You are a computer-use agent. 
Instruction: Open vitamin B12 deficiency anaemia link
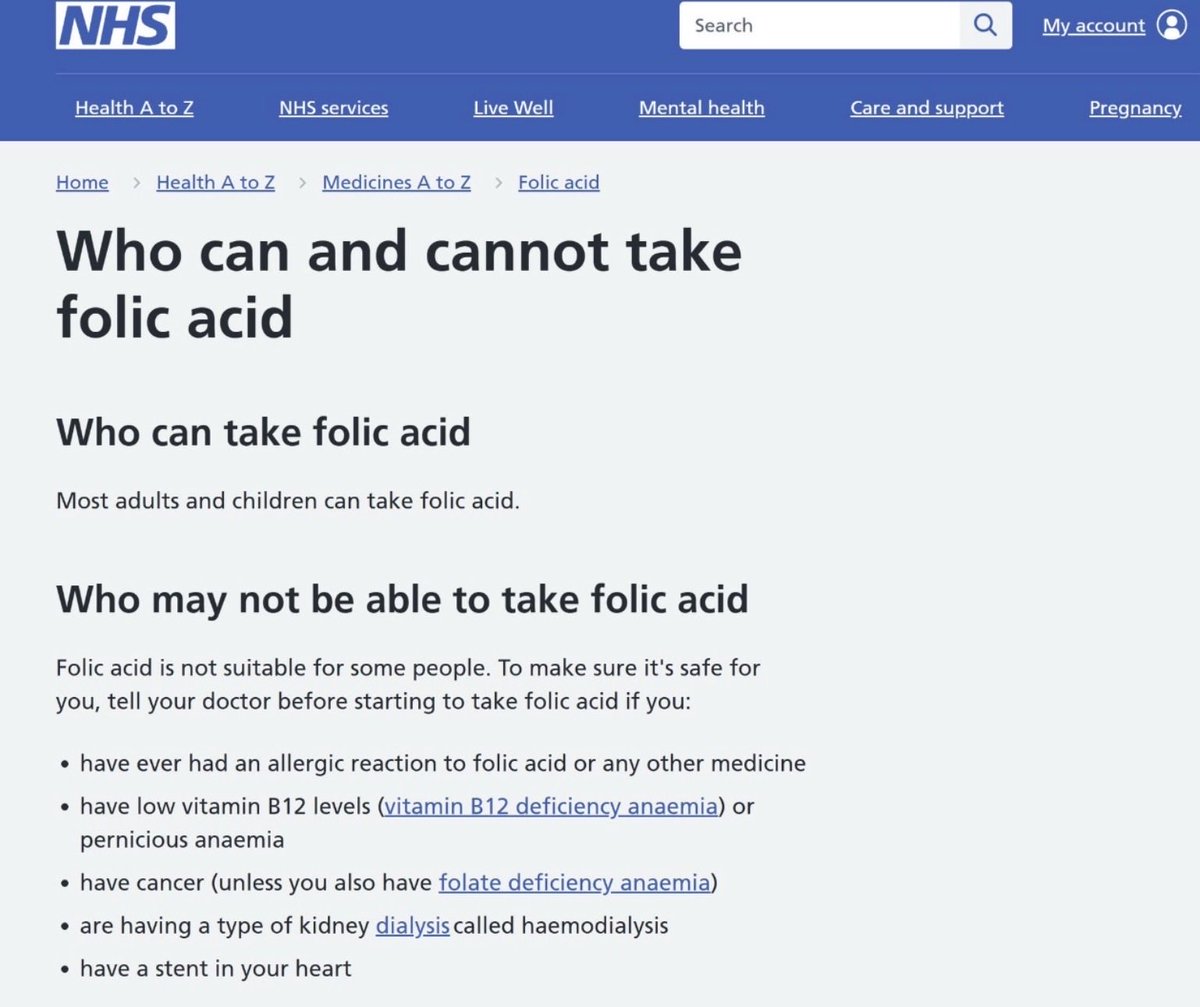pos(551,806)
